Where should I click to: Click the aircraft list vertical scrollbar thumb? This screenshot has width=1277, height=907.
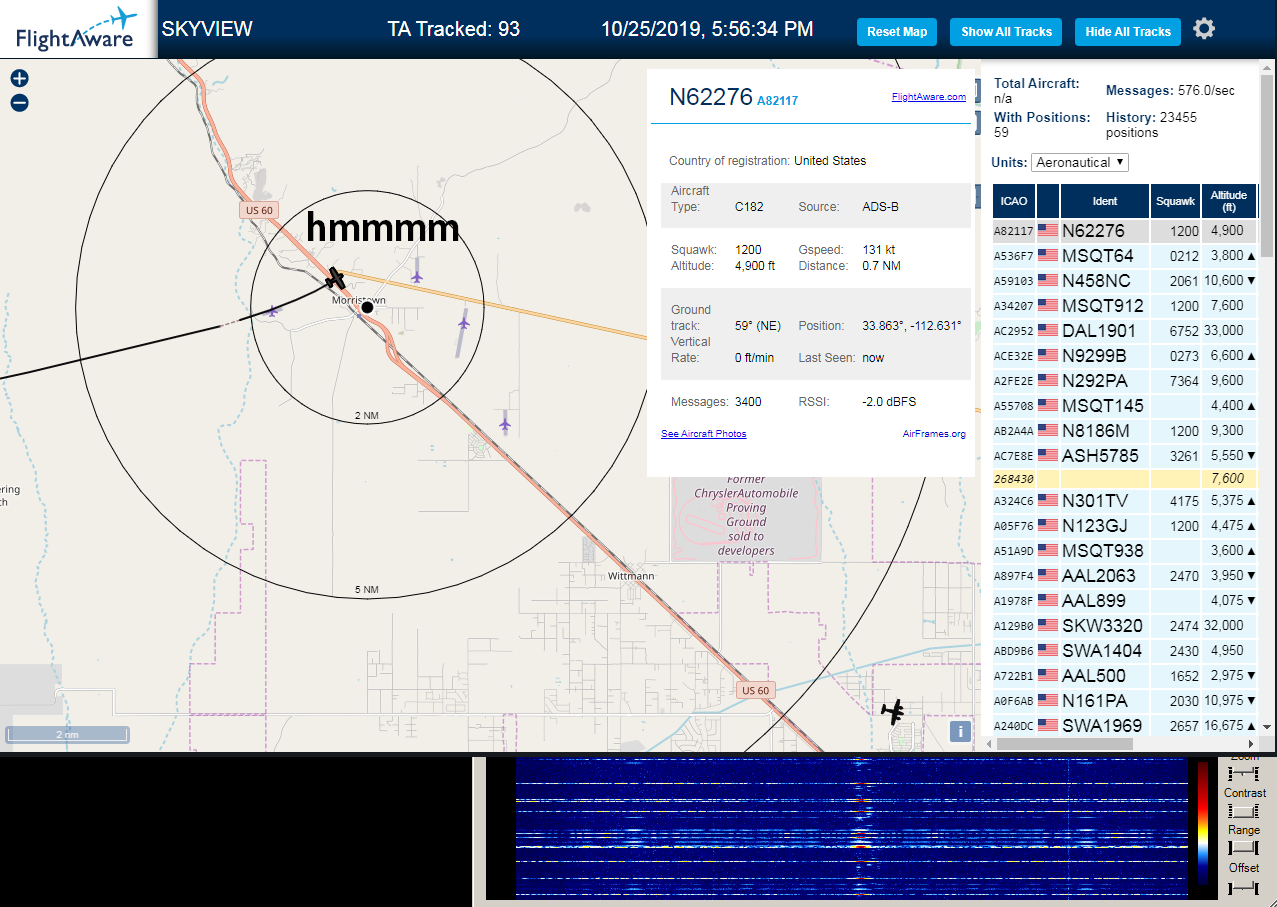[1266, 166]
